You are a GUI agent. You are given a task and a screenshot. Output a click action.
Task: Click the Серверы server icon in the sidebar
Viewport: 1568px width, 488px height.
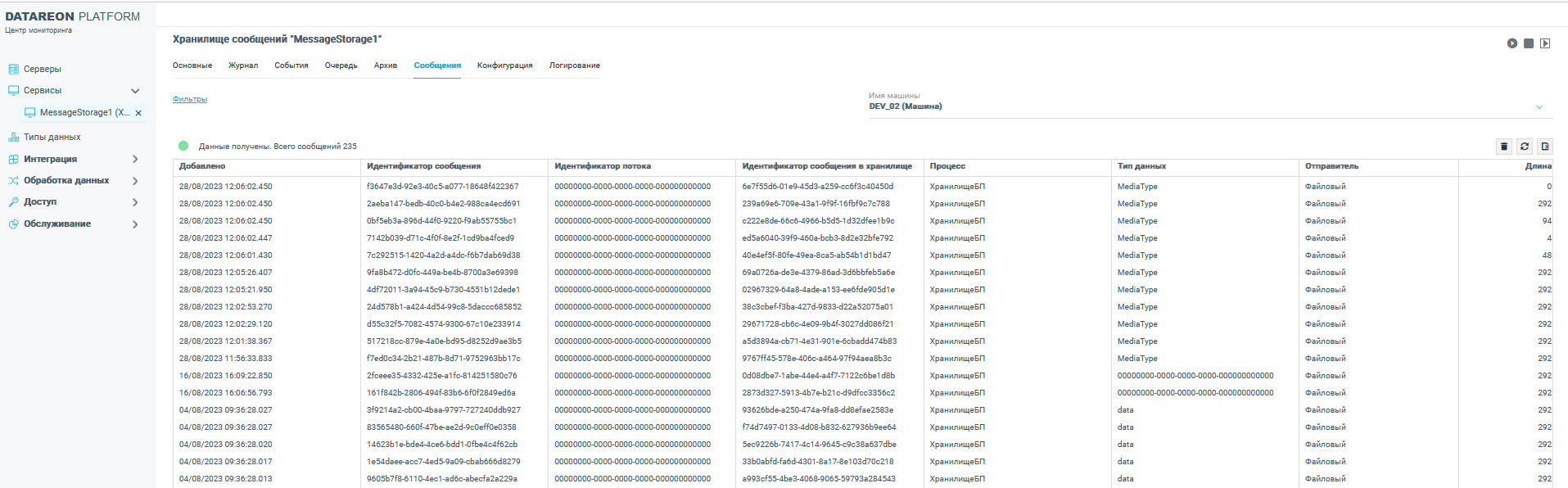click(x=13, y=70)
